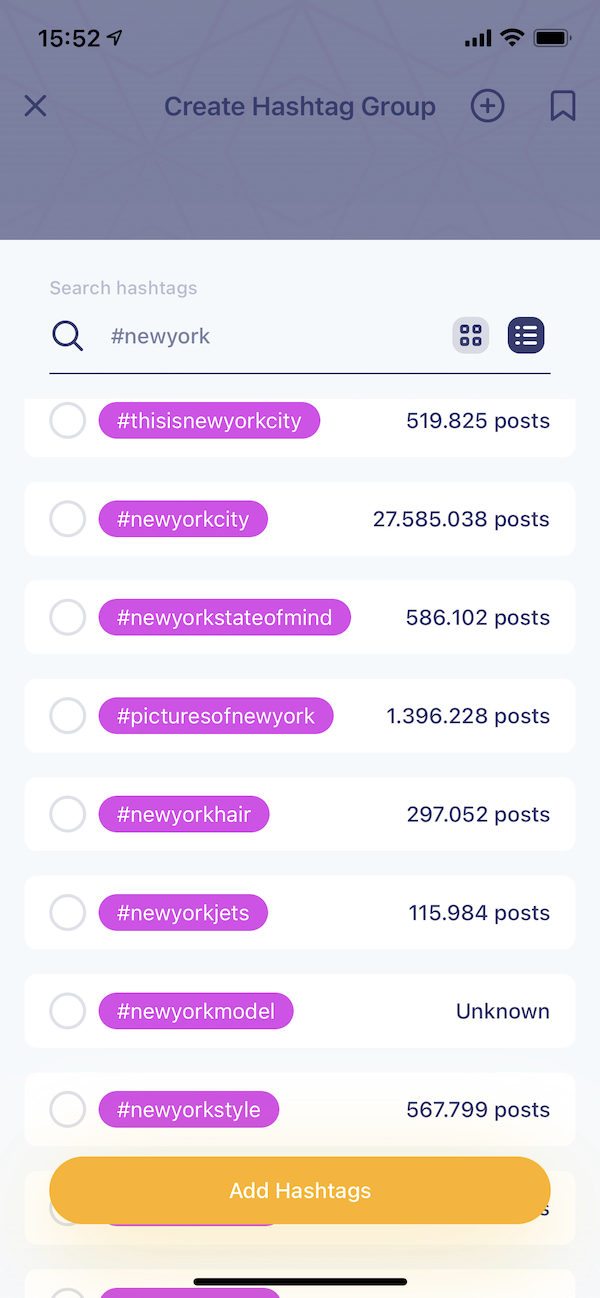600x1298 pixels.
Task: Check the #newyorkstateofmind circle
Action: click(68, 618)
